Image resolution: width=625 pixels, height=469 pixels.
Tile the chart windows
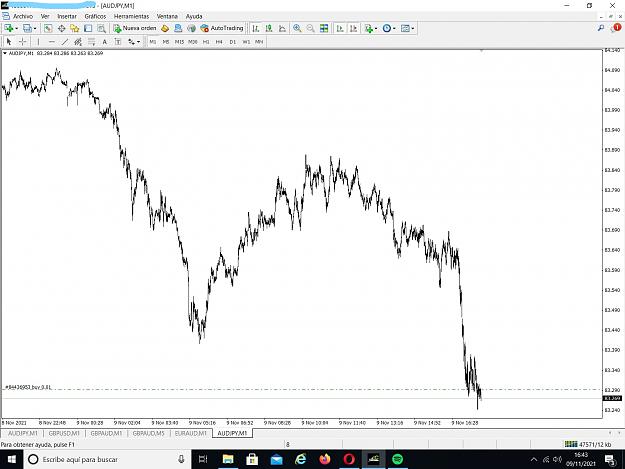coord(324,28)
